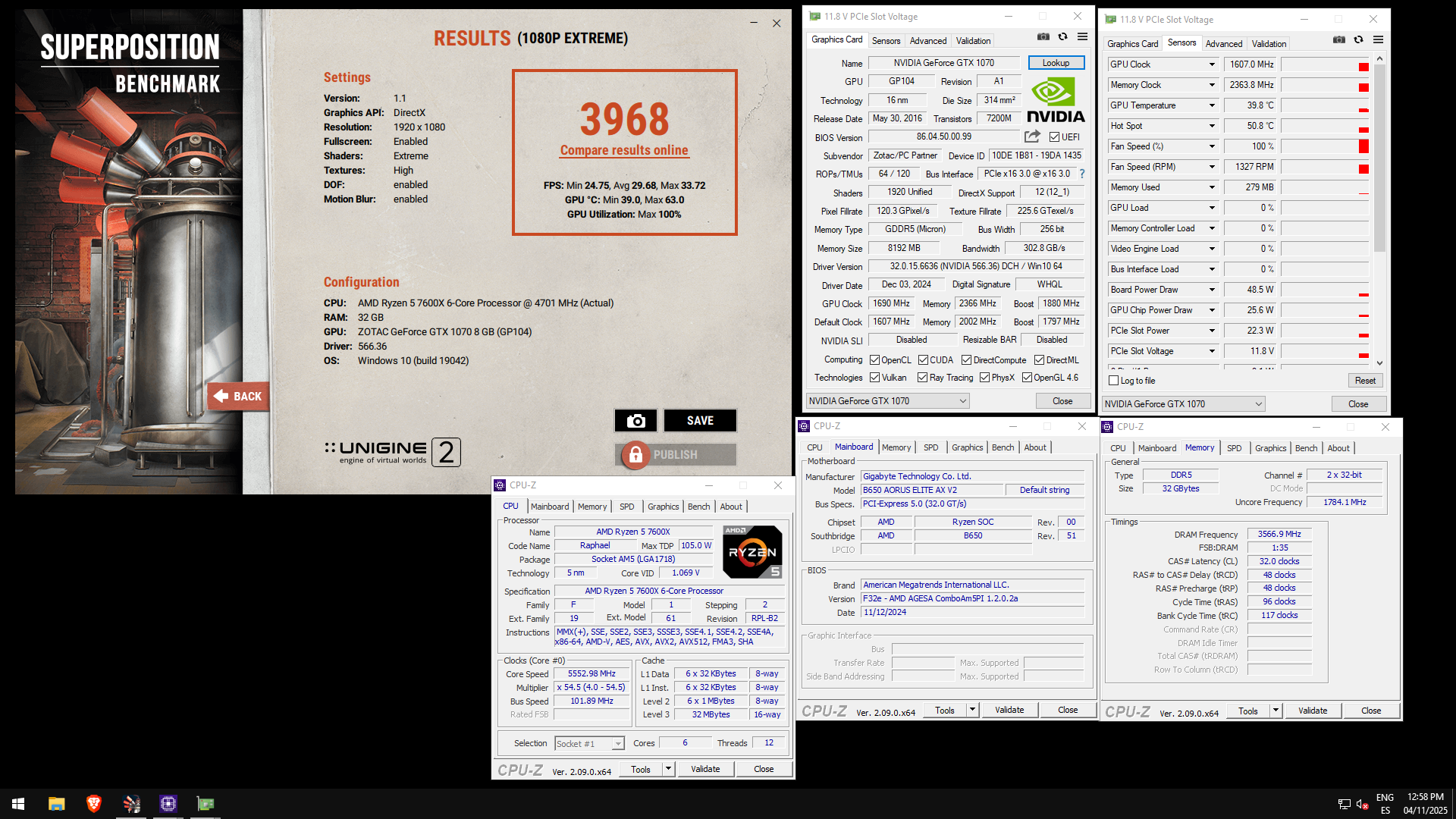The image size is (1456, 819).
Task: Open Graphics tab in CPU-Z Memory window
Action: [1270, 448]
